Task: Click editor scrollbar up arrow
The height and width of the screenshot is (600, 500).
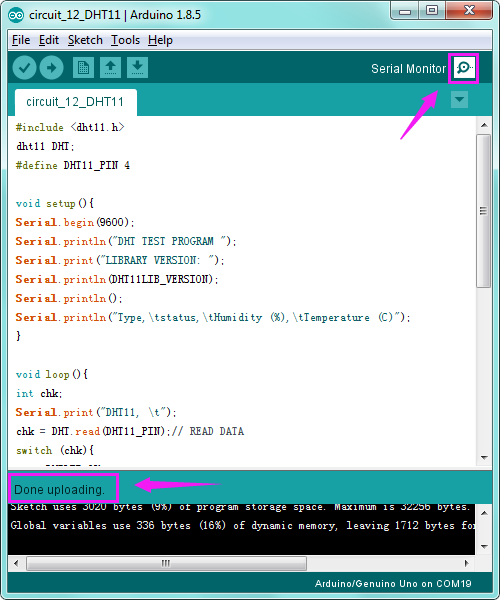Action: click(484, 125)
